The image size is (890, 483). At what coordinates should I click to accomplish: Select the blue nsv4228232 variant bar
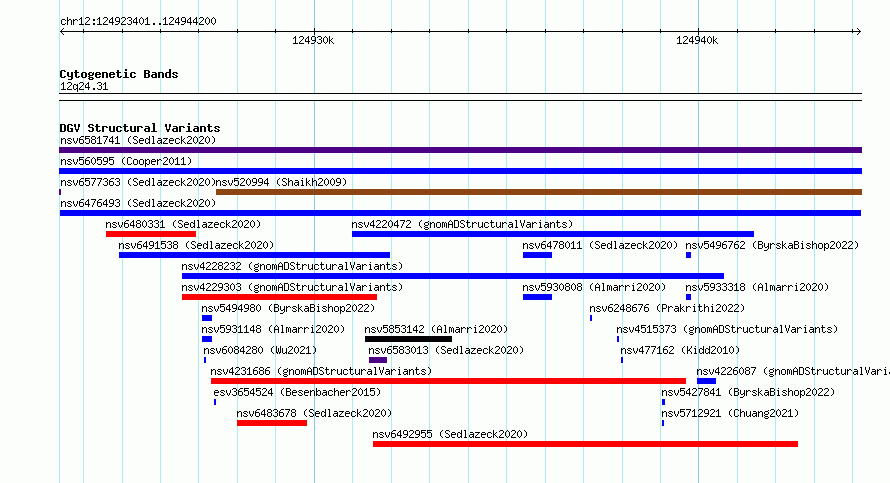(x=453, y=276)
